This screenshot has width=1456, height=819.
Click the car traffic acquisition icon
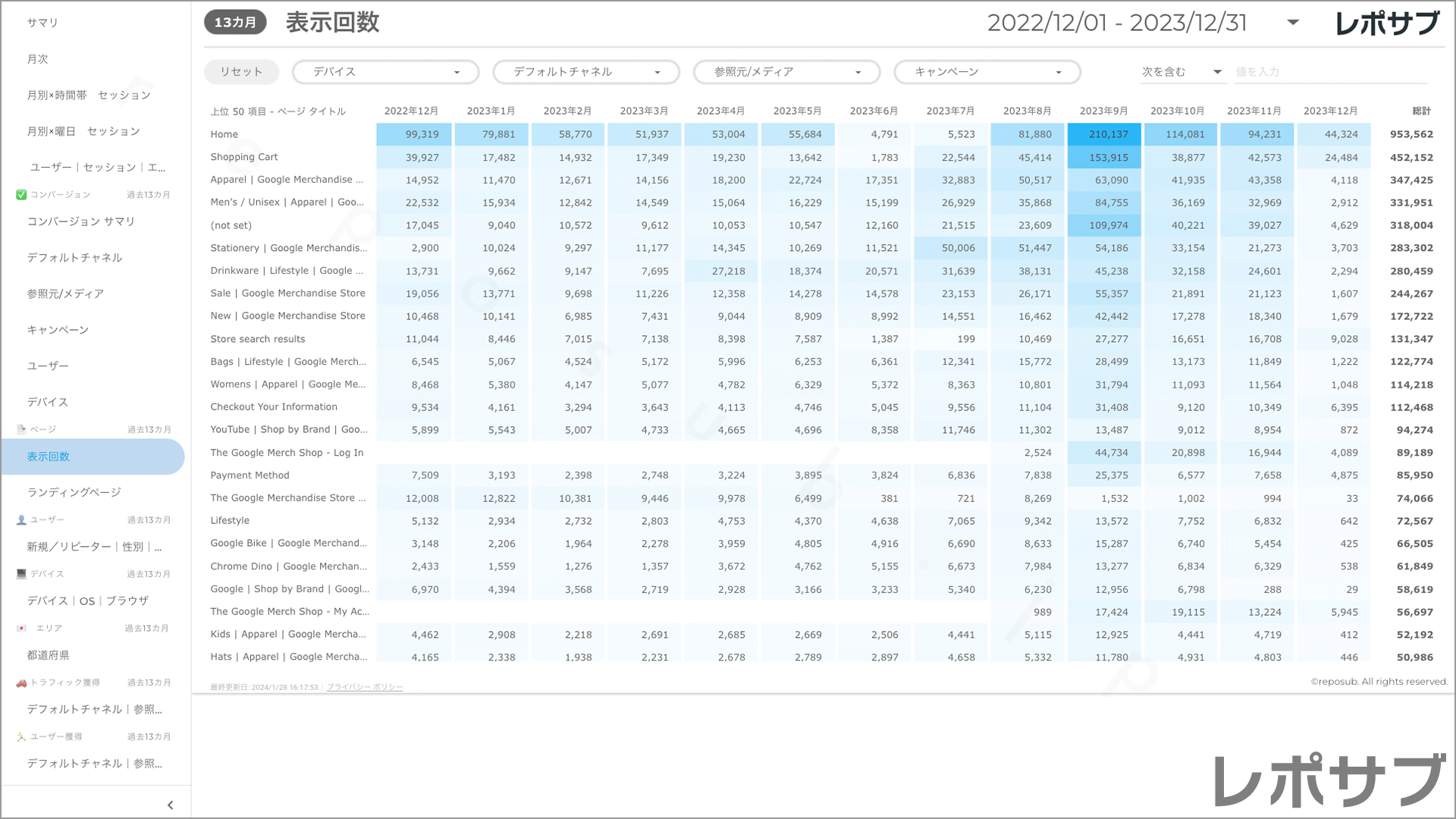point(21,682)
